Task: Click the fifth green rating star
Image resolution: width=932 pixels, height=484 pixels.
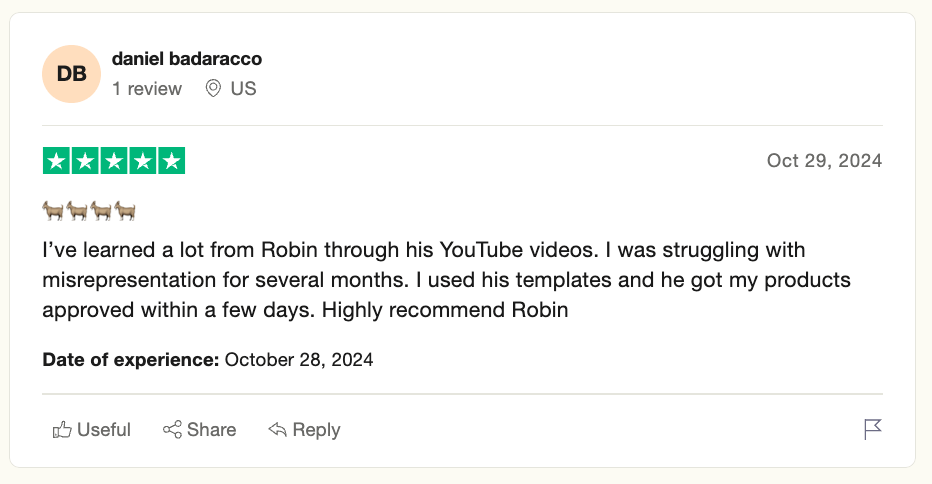Action: point(172,161)
